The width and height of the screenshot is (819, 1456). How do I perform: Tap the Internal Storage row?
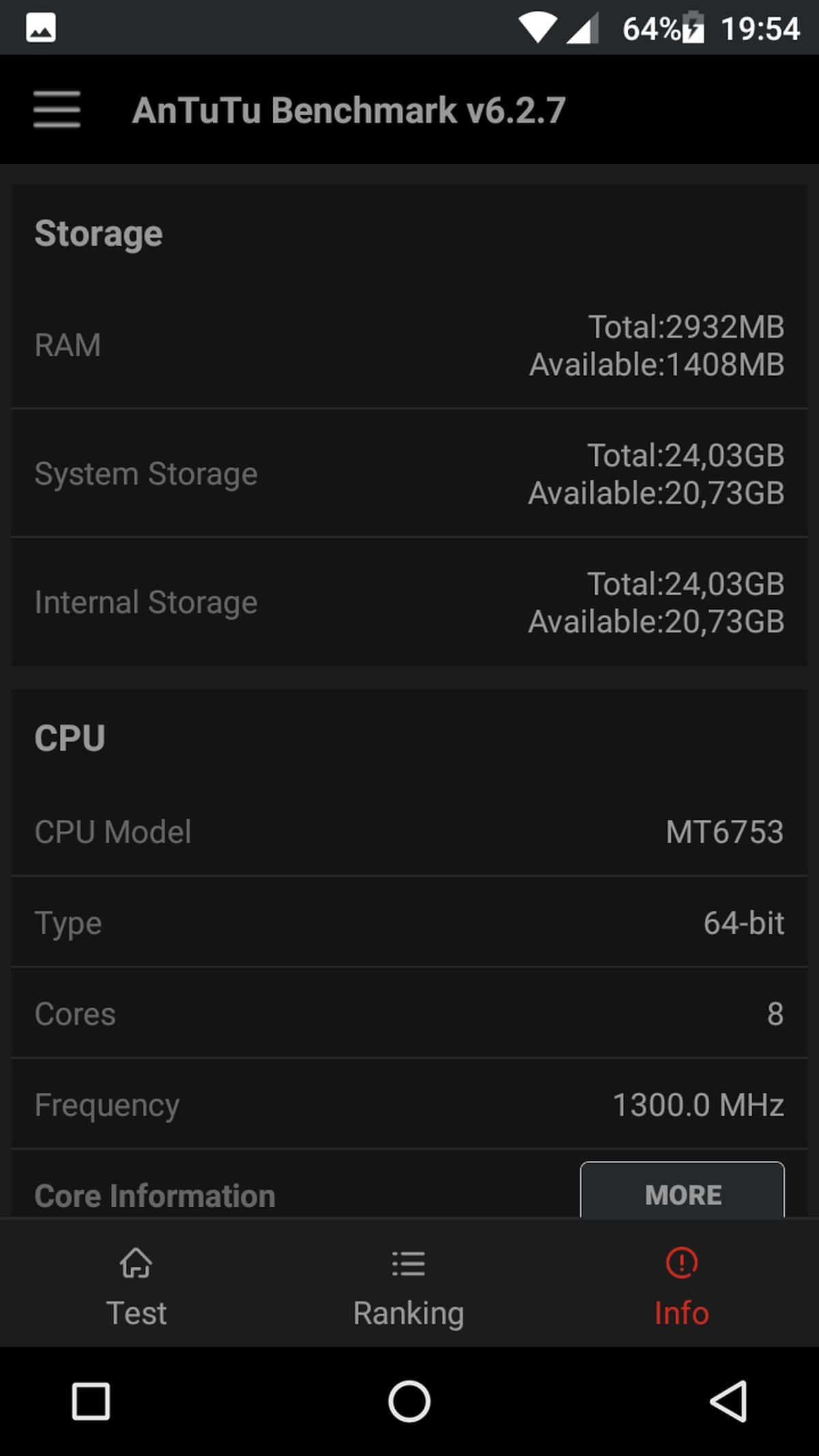[409, 602]
